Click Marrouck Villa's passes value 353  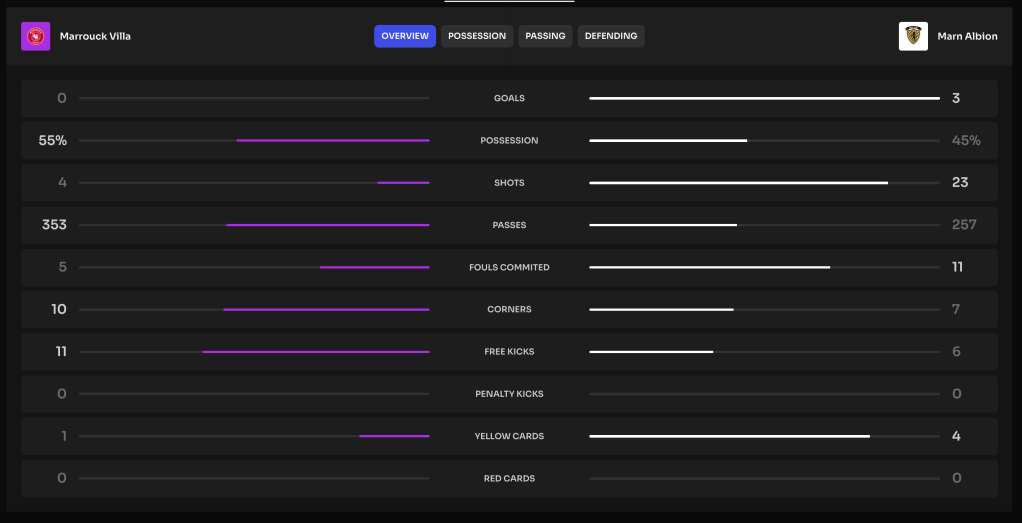(x=54, y=225)
